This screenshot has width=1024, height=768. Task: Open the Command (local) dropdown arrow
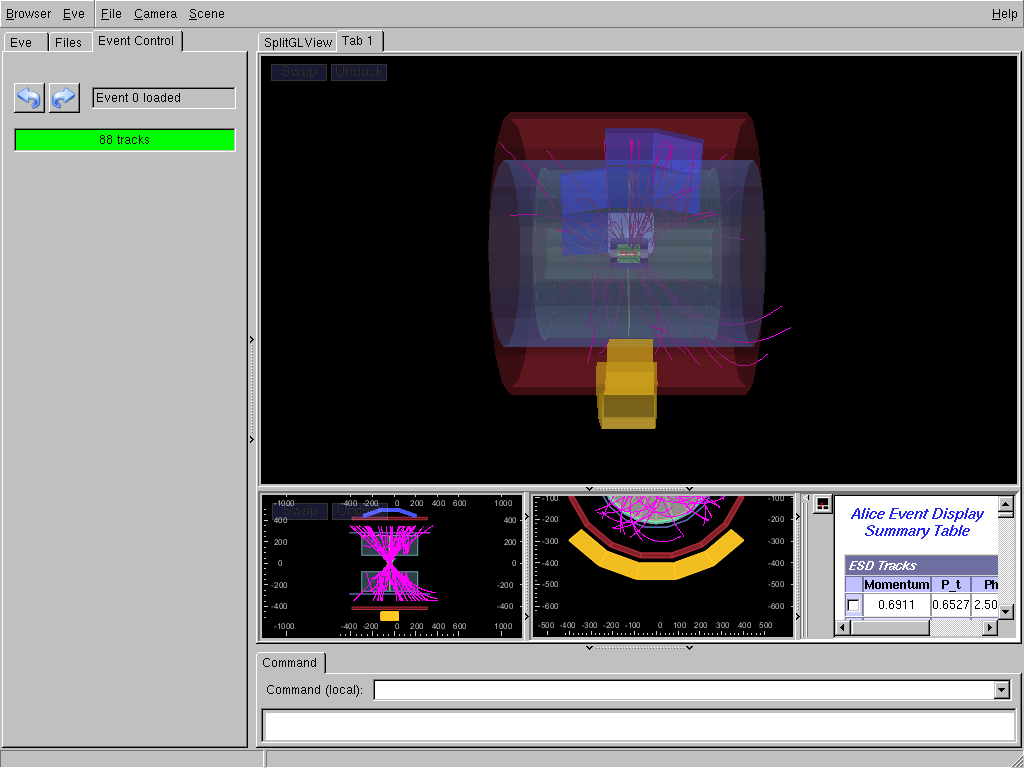pos(1002,690)
